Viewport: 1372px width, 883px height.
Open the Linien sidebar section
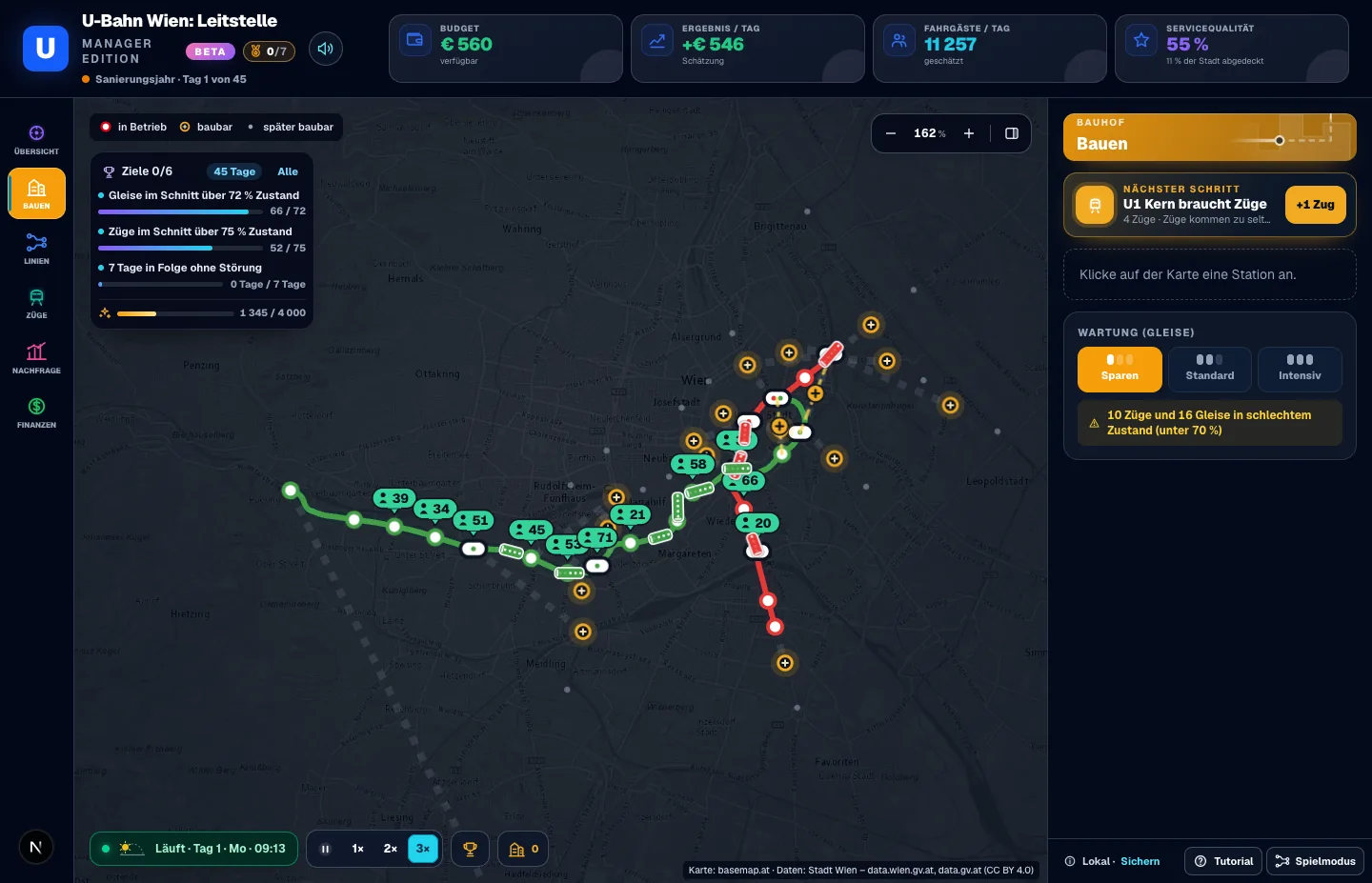coord(36,249)
